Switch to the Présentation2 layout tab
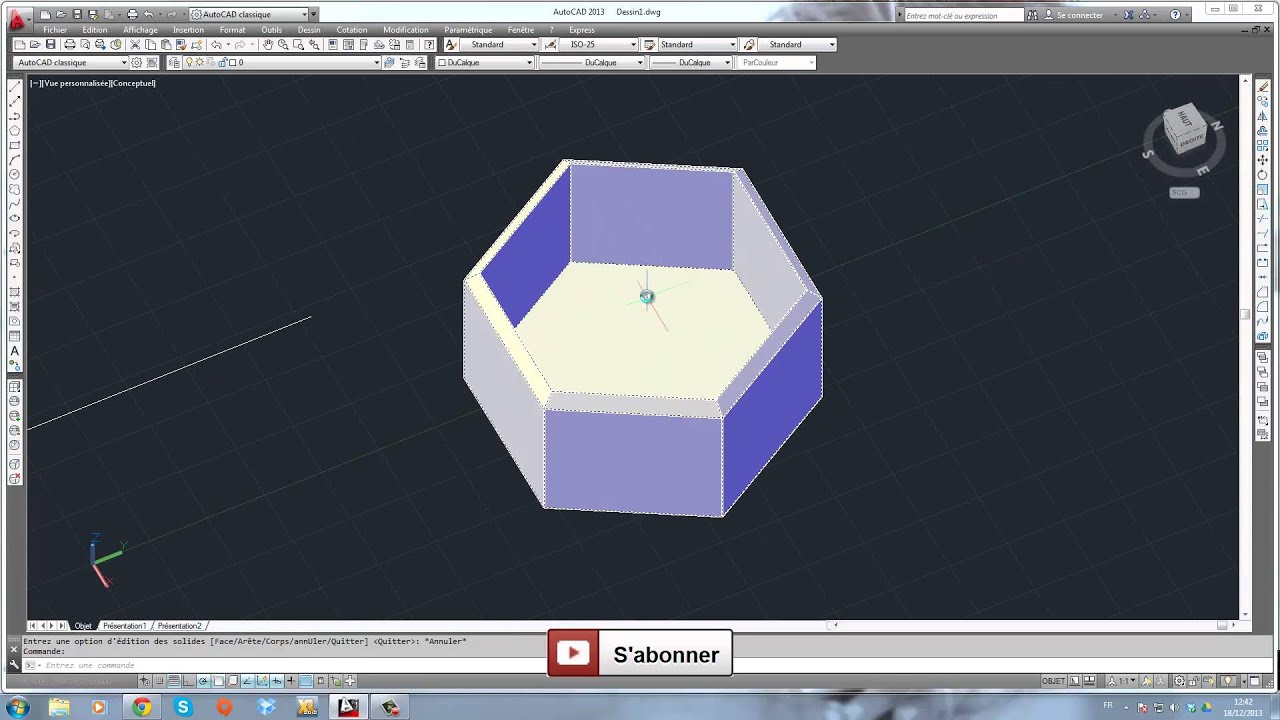This screenshot has width=1280, height=720. (x=179, y=626)
